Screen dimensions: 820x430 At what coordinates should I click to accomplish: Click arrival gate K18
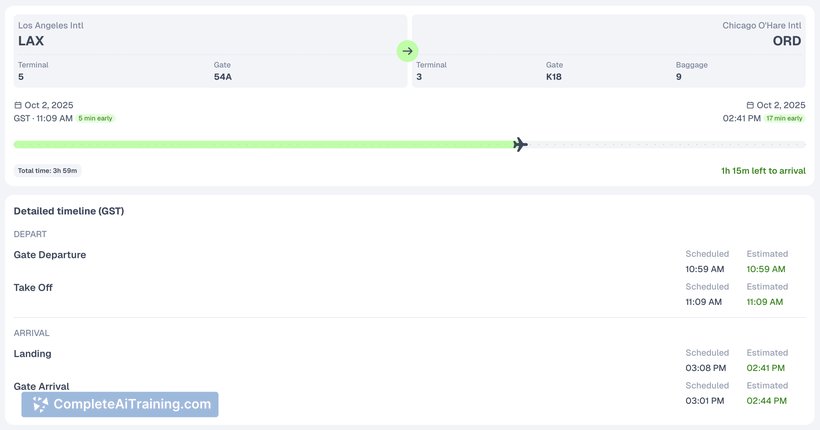click(554, 77)
